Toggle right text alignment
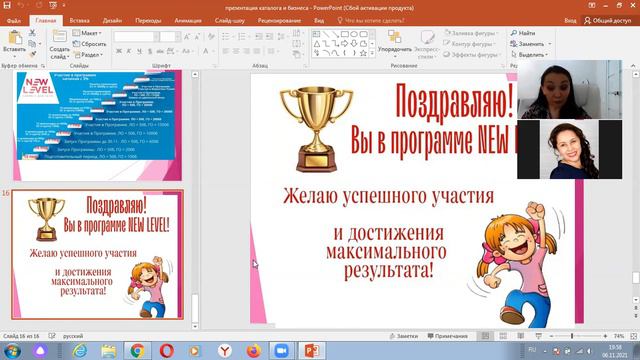This screenshot has height=360, width=640. pos(246,51)
